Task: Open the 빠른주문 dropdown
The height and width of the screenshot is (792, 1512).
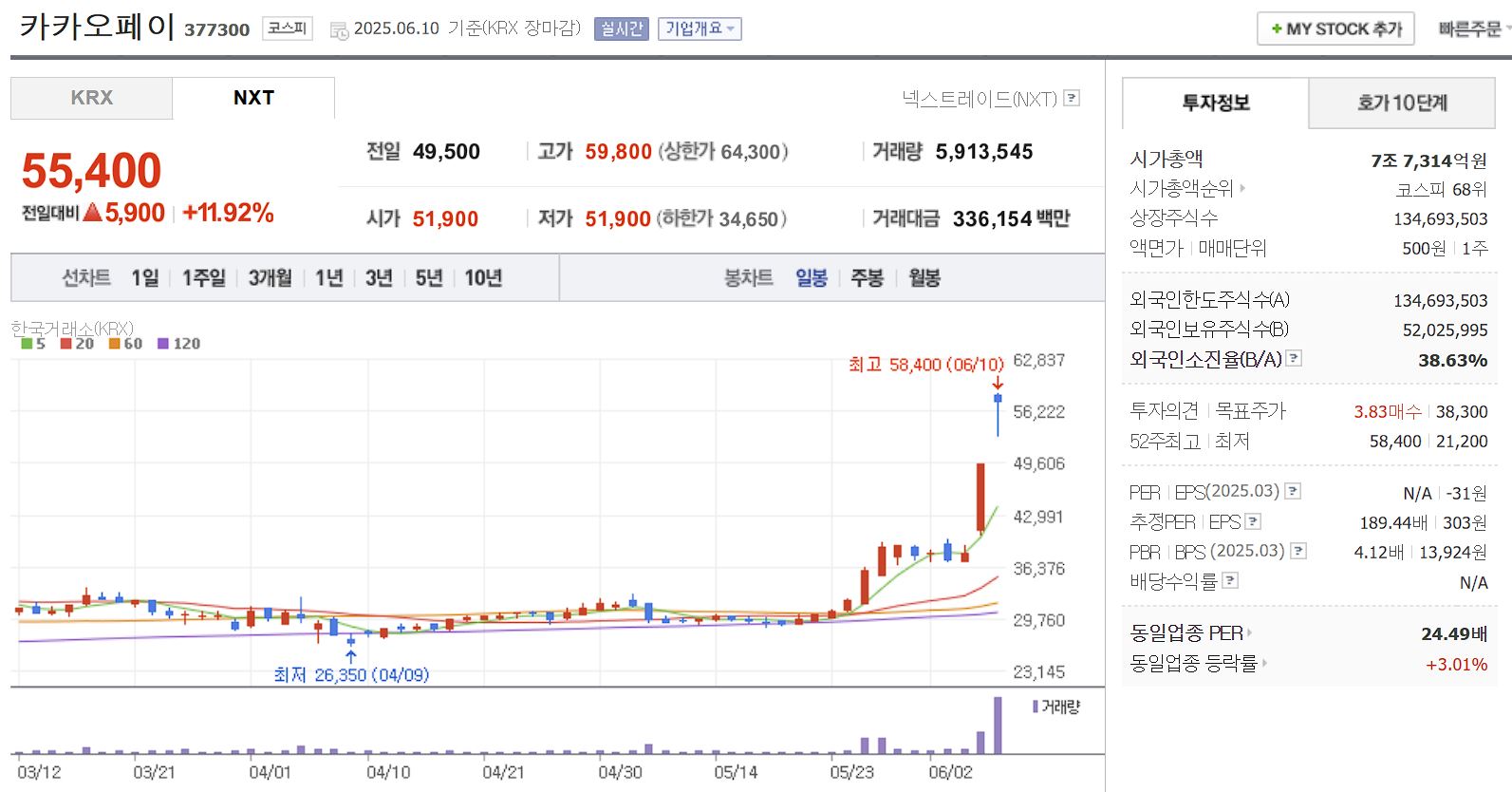Action: (x=1473, y=29)
